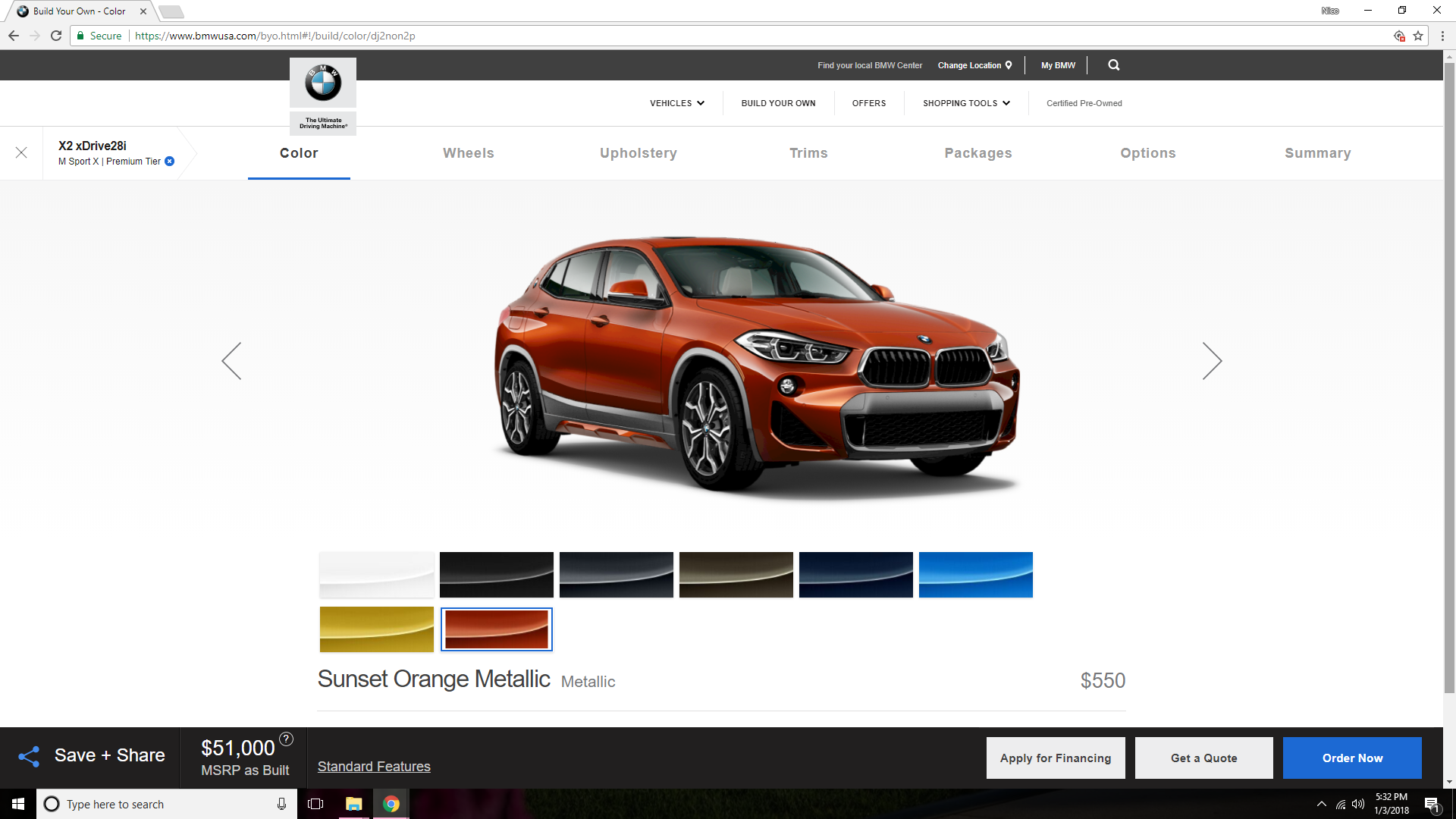
Task: Show the next vehicle view arrow
Action: tap(1212, 361)
